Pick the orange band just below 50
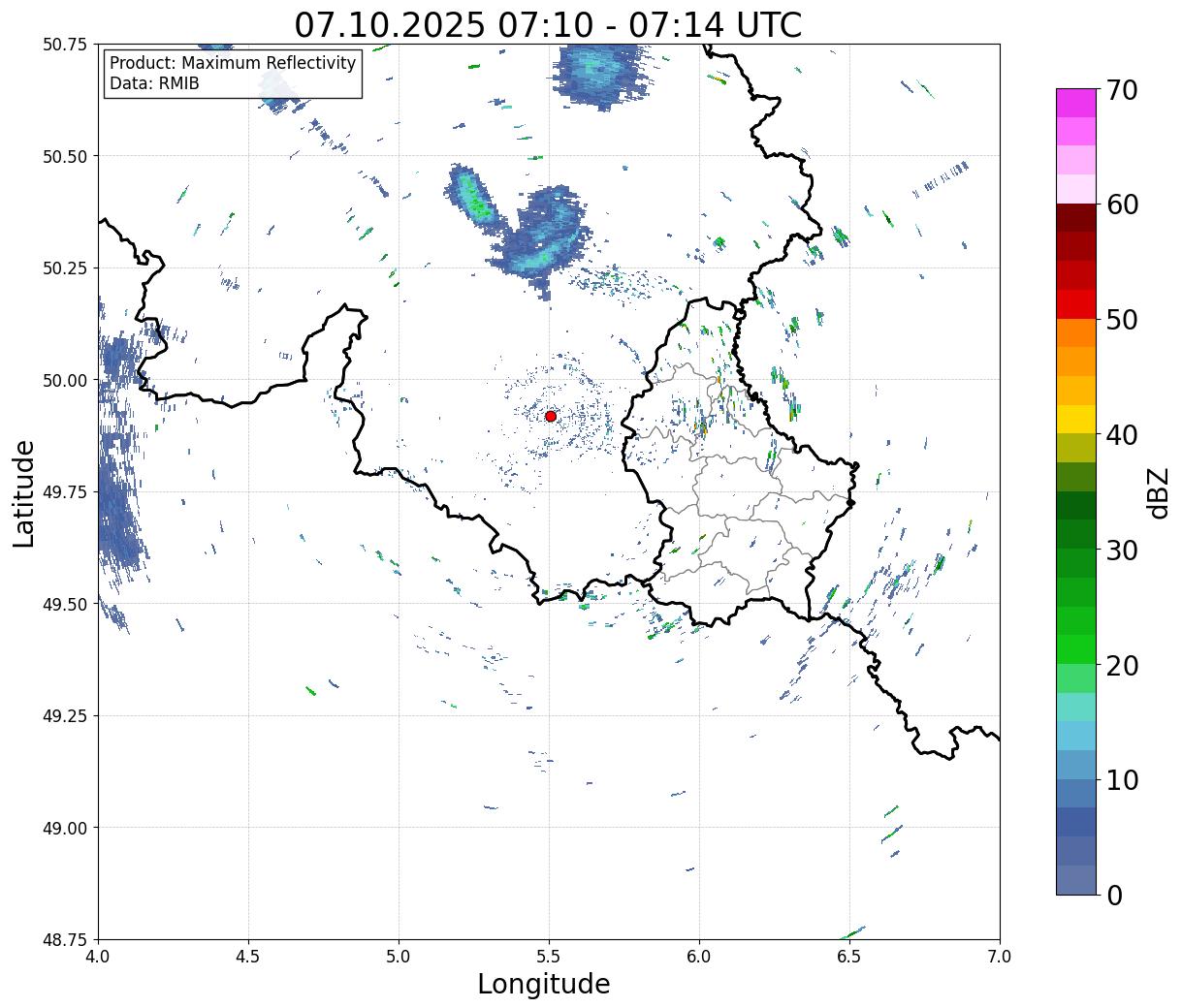The image size is (1182, 1008). 1076,332
